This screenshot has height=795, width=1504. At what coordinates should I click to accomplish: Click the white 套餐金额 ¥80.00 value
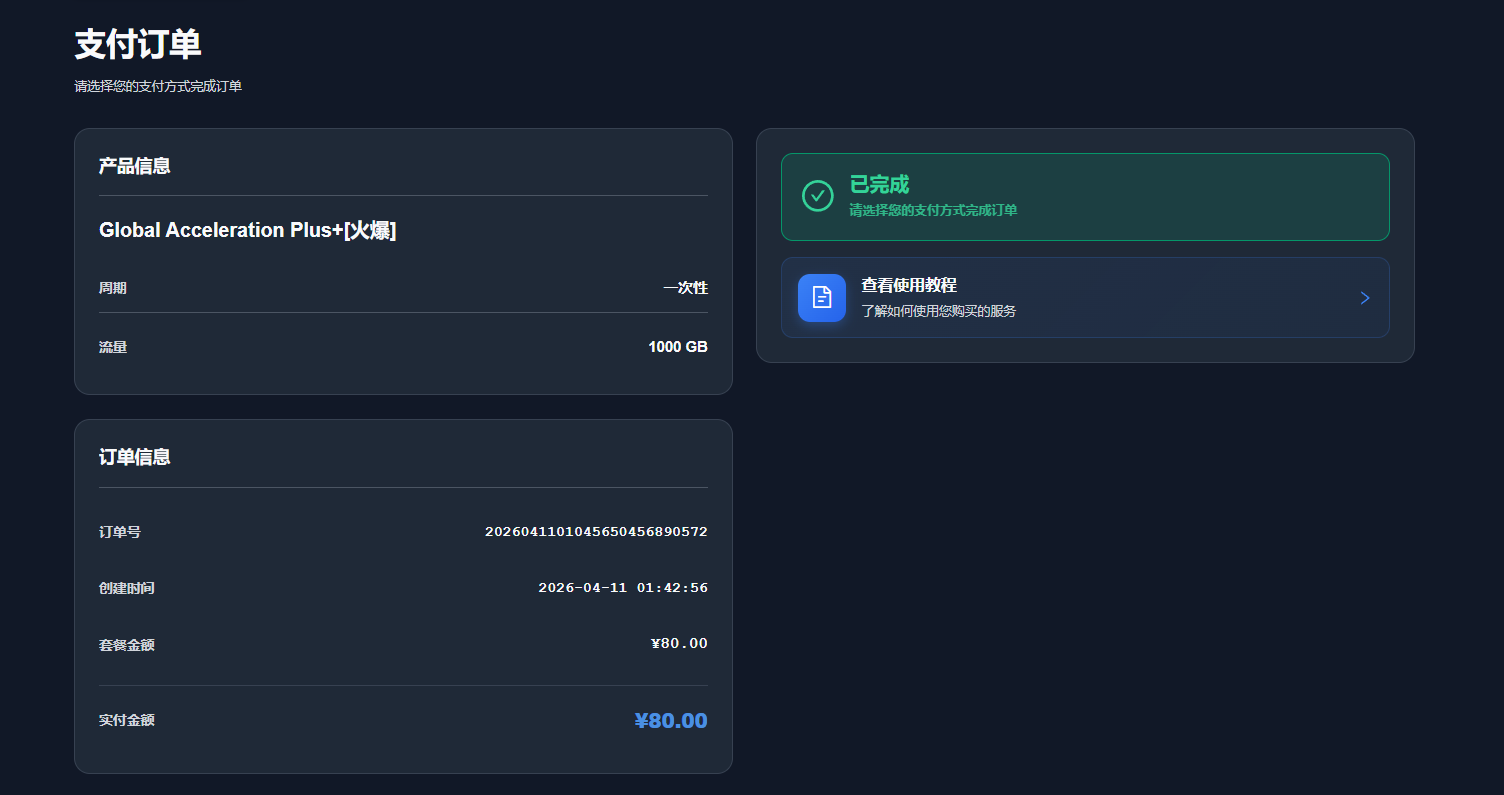679,644
